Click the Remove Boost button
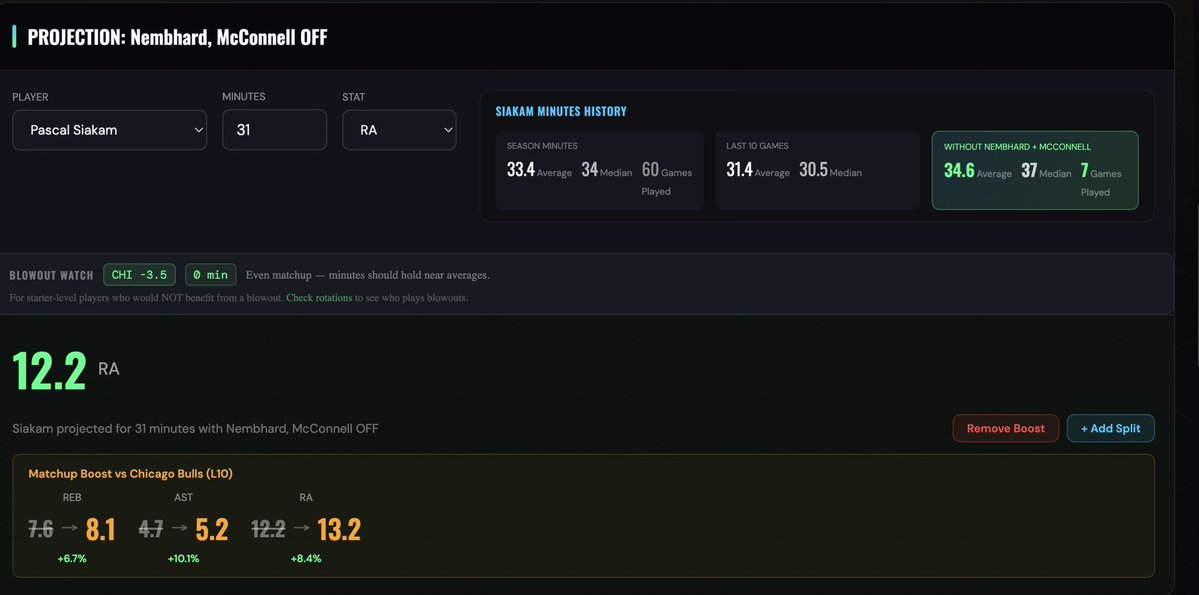Viewport: 1199px width, 595px height. [x=1006, y=428]
